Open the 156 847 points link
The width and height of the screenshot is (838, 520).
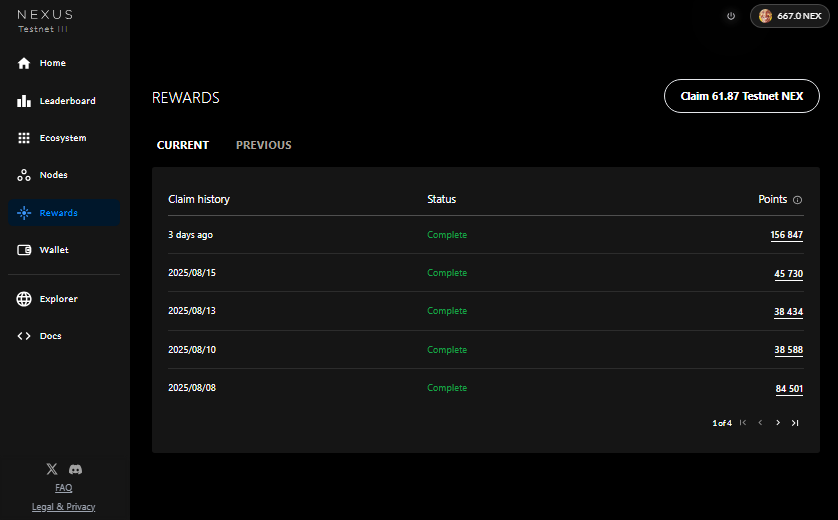click(x=786, y=235)
